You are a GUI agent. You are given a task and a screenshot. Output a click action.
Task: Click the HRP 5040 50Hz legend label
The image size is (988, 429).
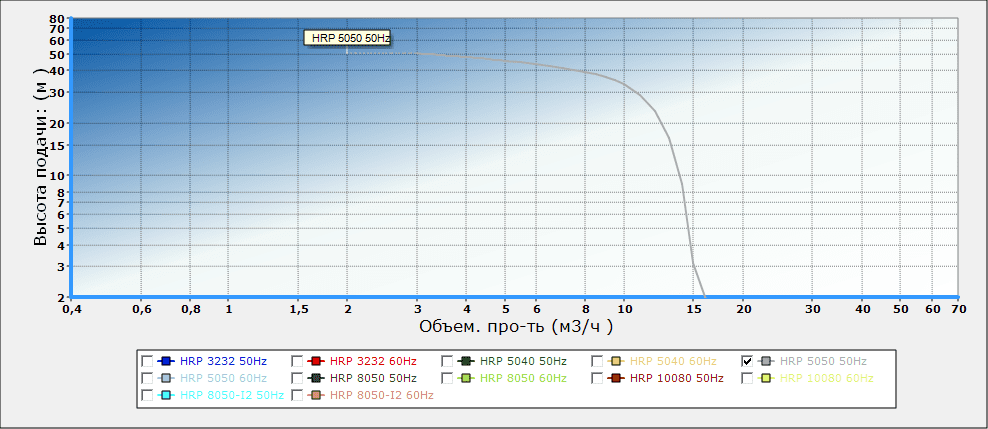pyautogui.click(x=524, y=361)
